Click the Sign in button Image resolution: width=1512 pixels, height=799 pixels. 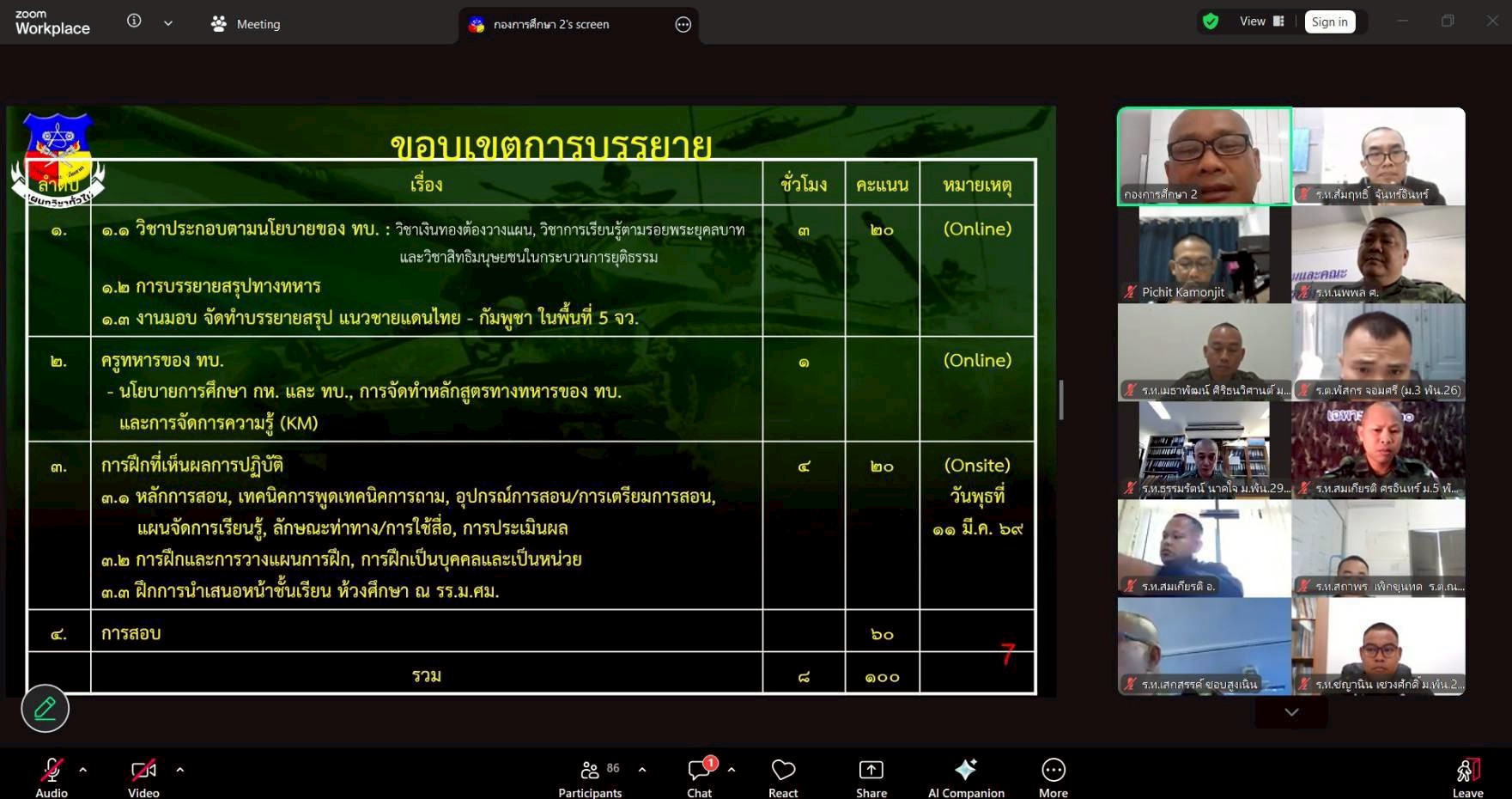tap(1329, 22)
